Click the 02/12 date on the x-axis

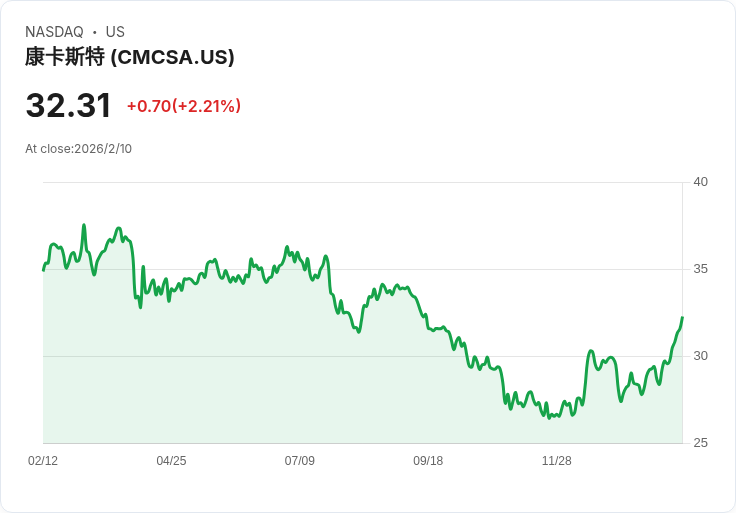(x=43, y=461)
